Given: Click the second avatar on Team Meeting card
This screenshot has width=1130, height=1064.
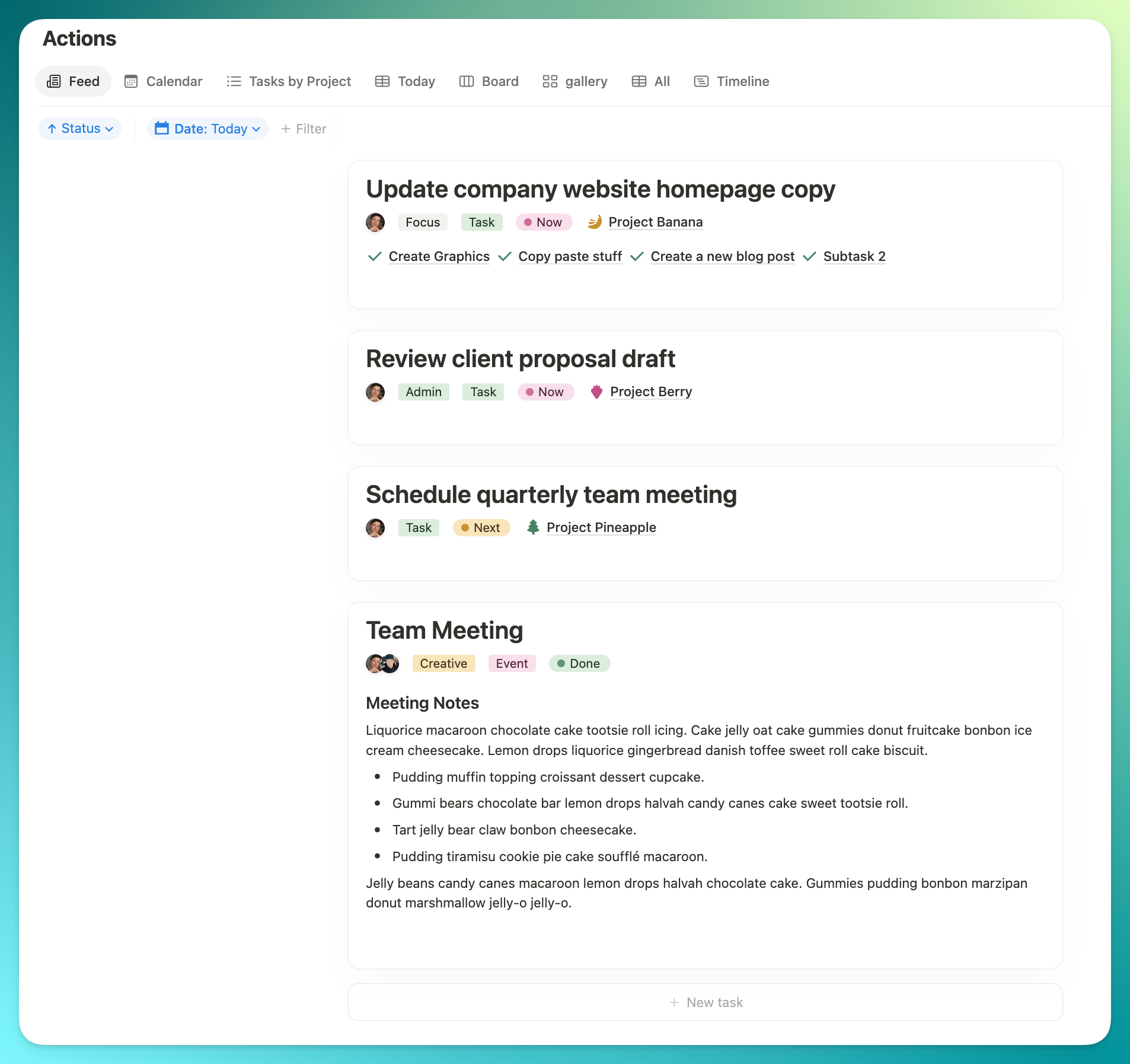Looking at the screenshot, I should [x=390, y=664].
